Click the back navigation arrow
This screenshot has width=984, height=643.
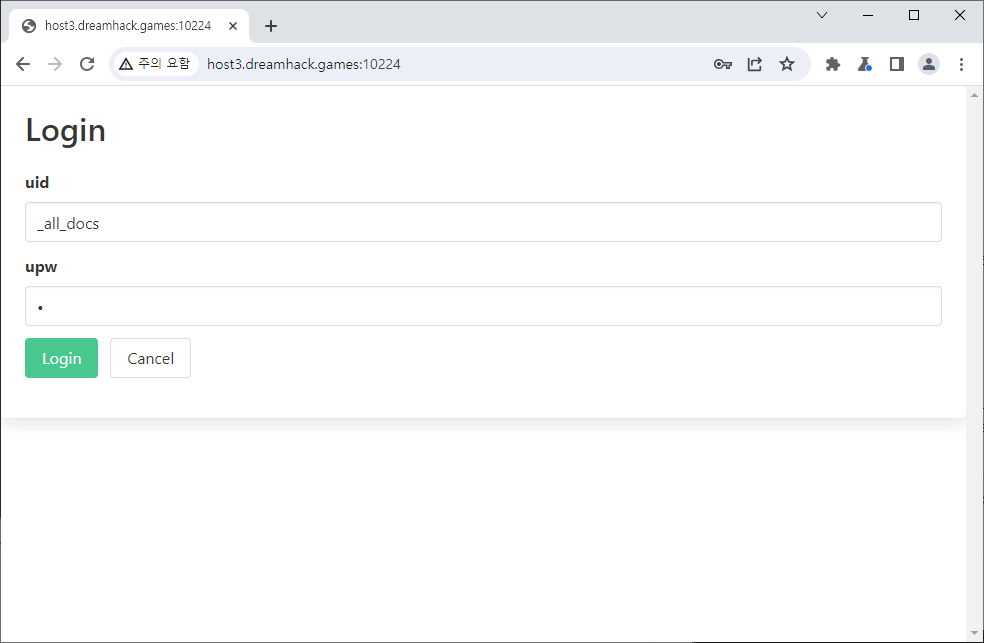23,64
